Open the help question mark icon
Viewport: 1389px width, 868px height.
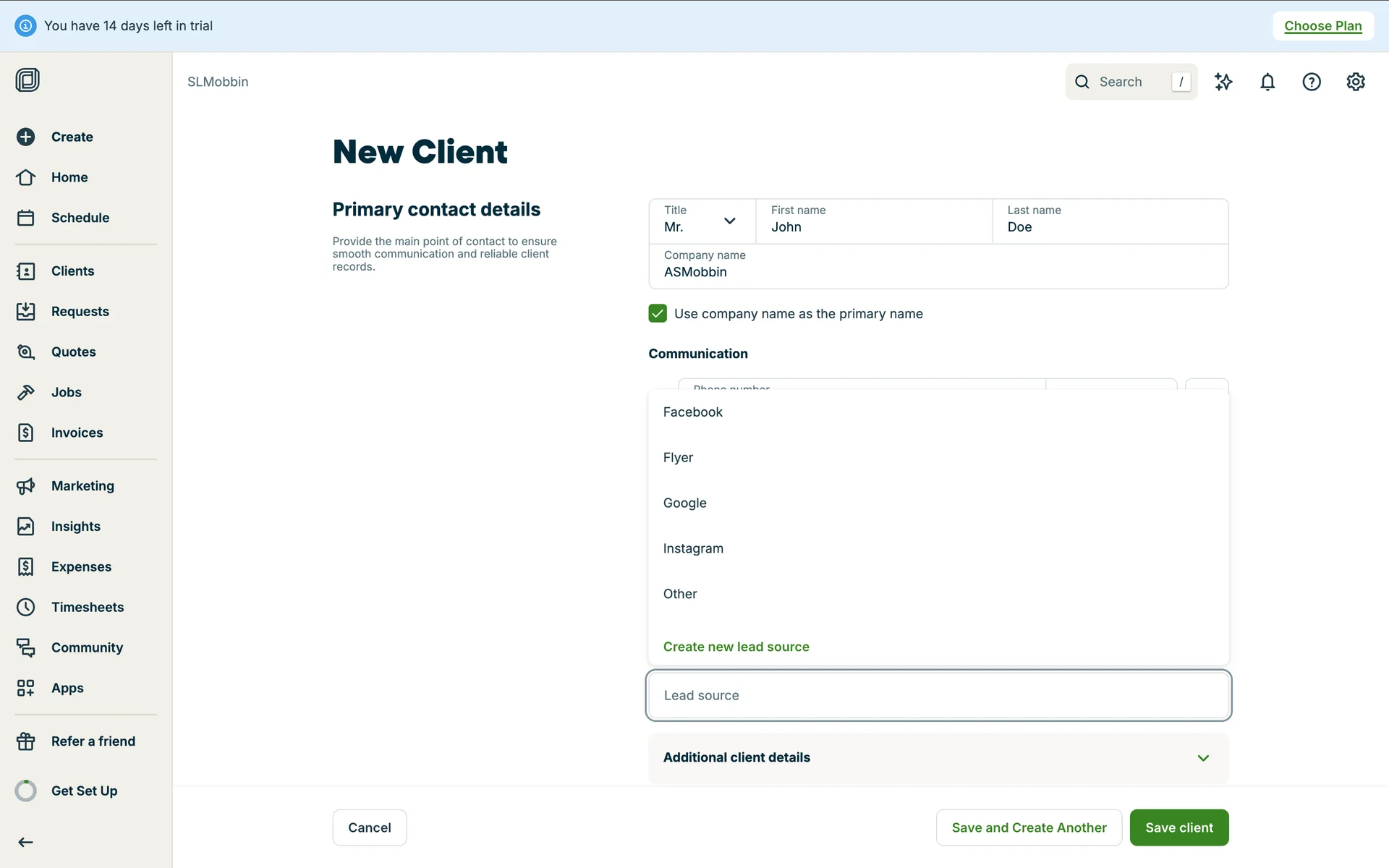[x=1312, y=82]
